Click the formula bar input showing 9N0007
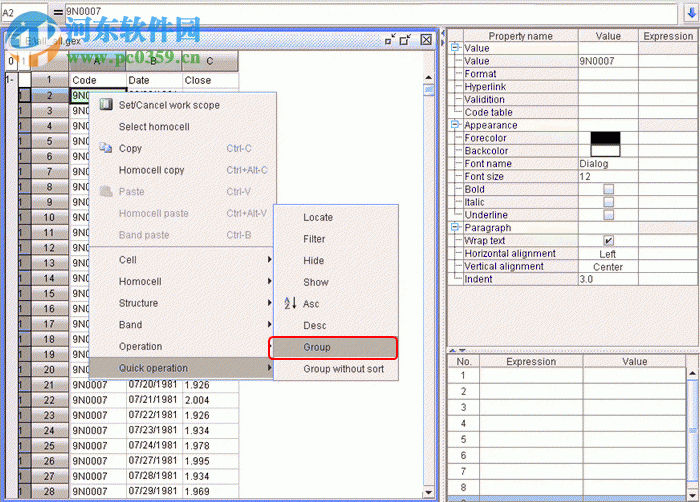This screenshot has height=502, width=700. click(x=350, y=14)
